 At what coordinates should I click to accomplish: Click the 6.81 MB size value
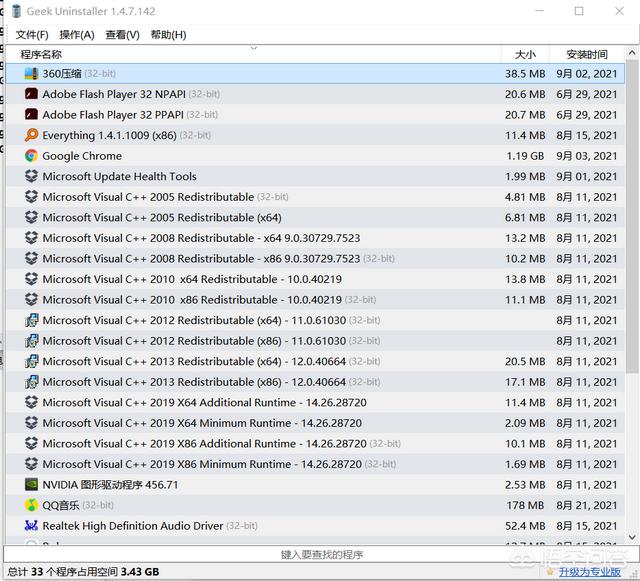tap(525, 218)
